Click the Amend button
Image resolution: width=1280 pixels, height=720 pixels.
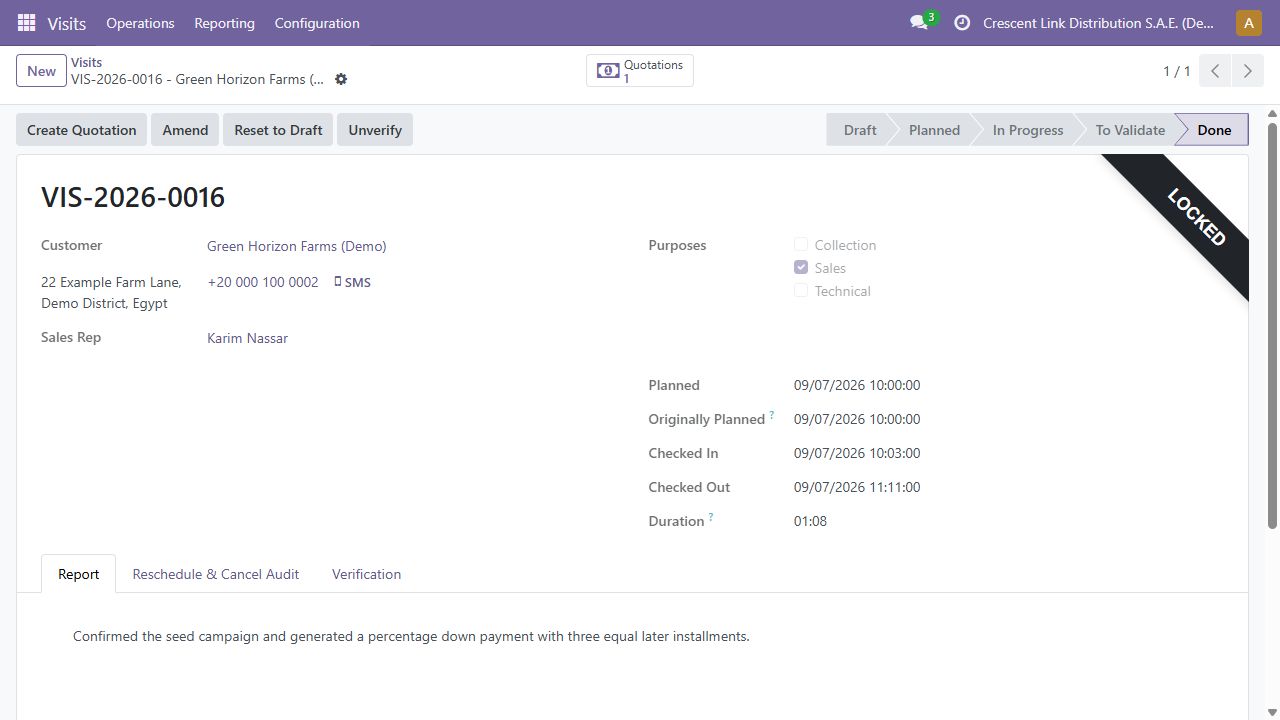tap(185, 130)
